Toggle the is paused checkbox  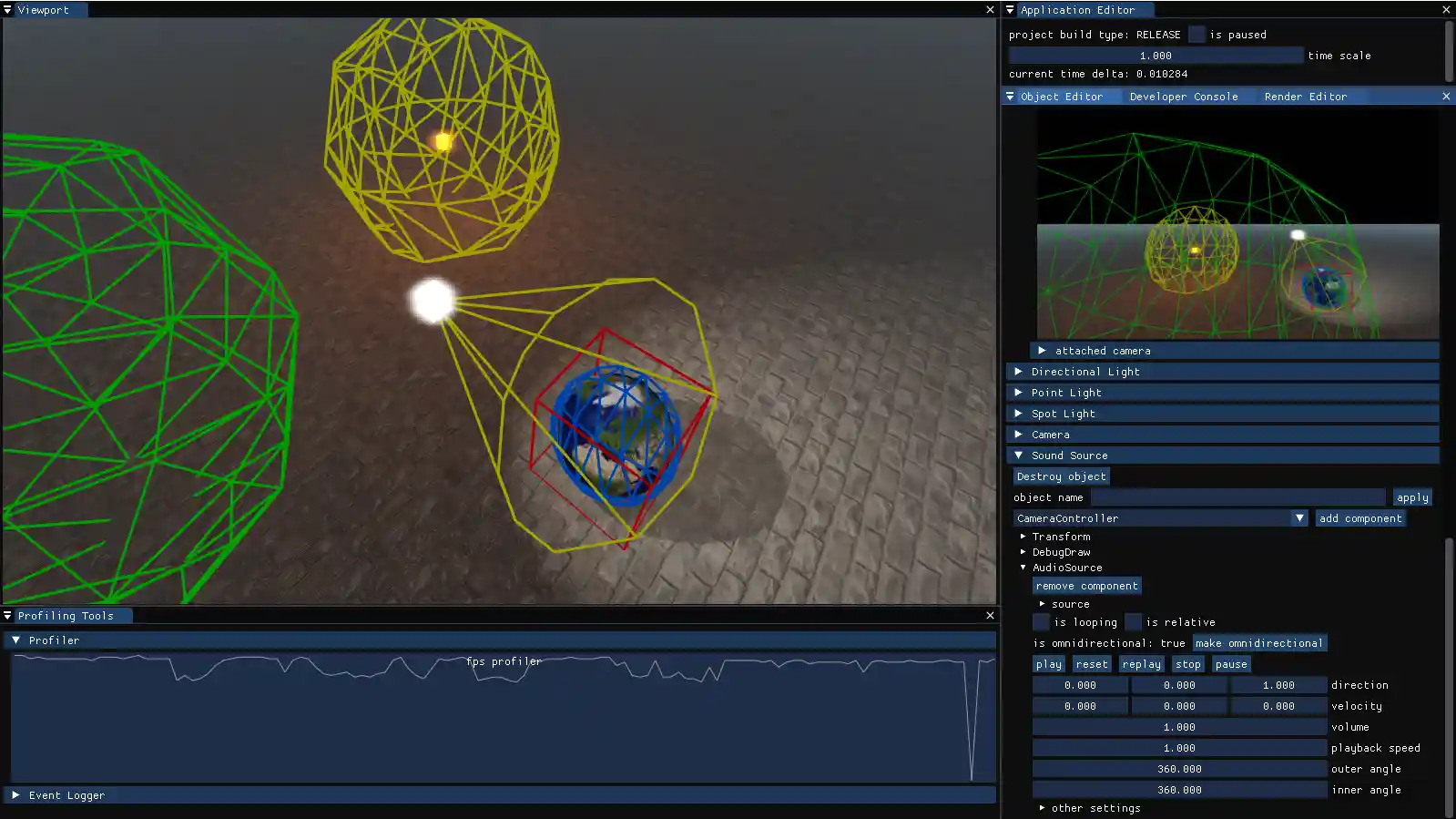(x=1196, y=35)
